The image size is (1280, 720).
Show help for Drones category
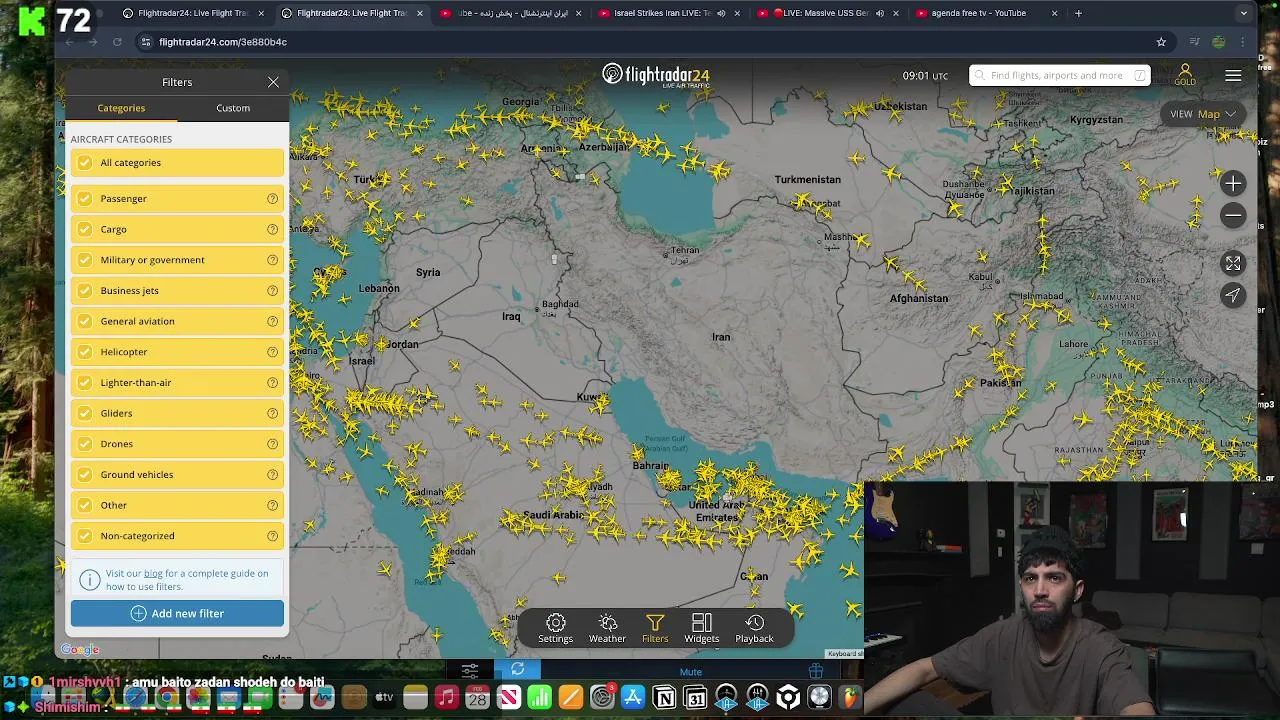click(x=272, y=444)
